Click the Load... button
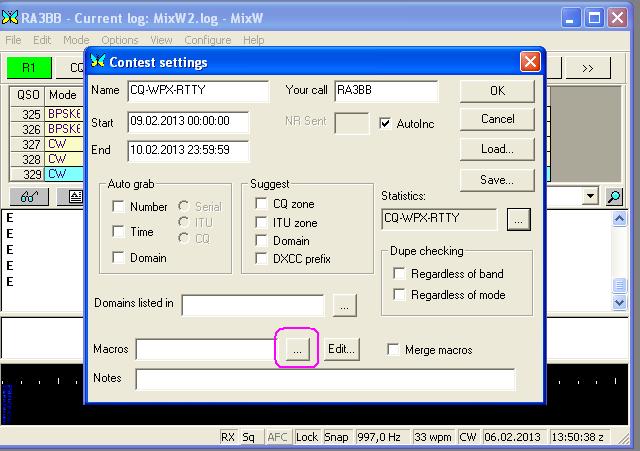Viewport: 640px width, 451px height. 497,149
